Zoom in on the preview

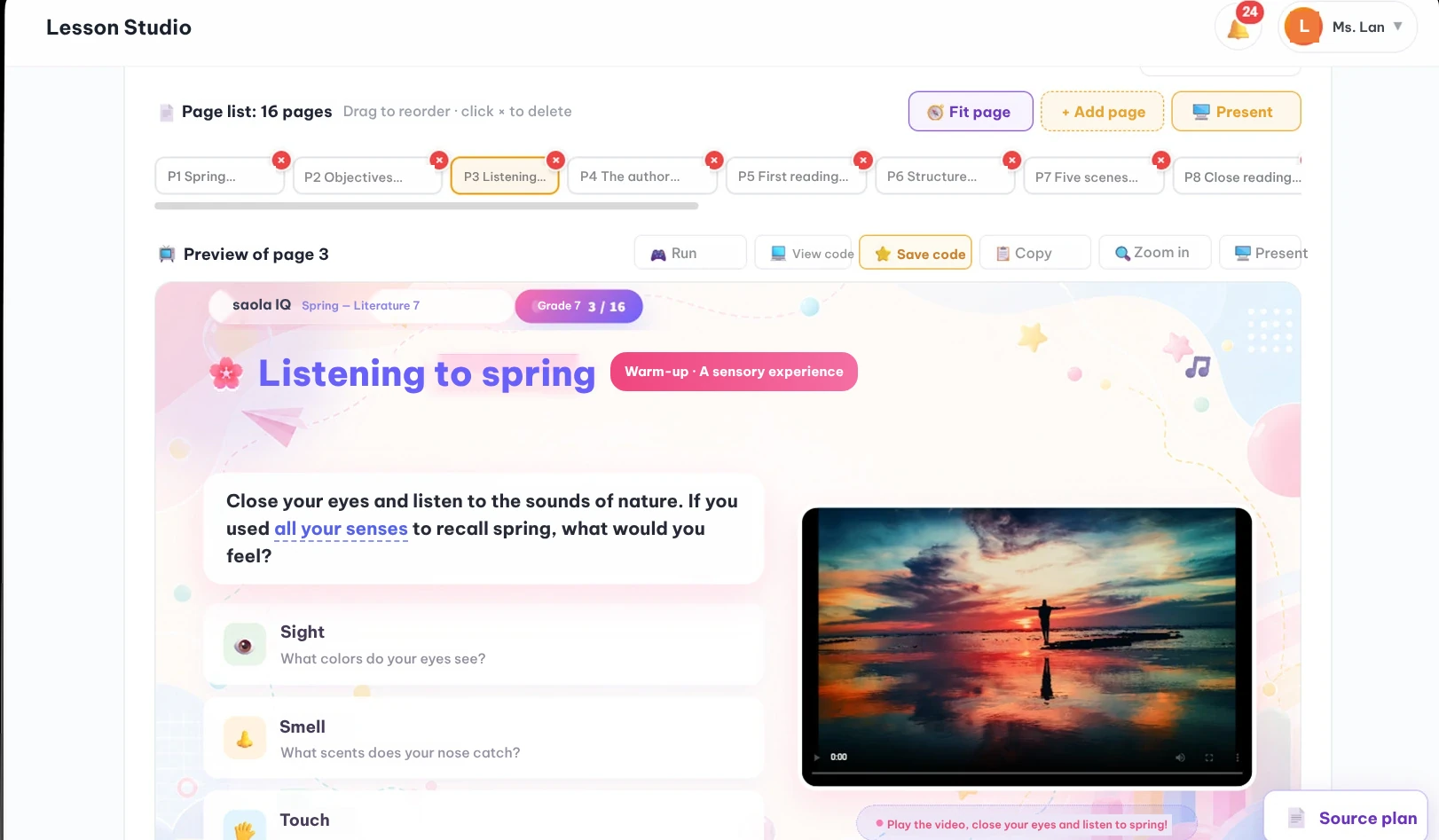coord(1155,253)
